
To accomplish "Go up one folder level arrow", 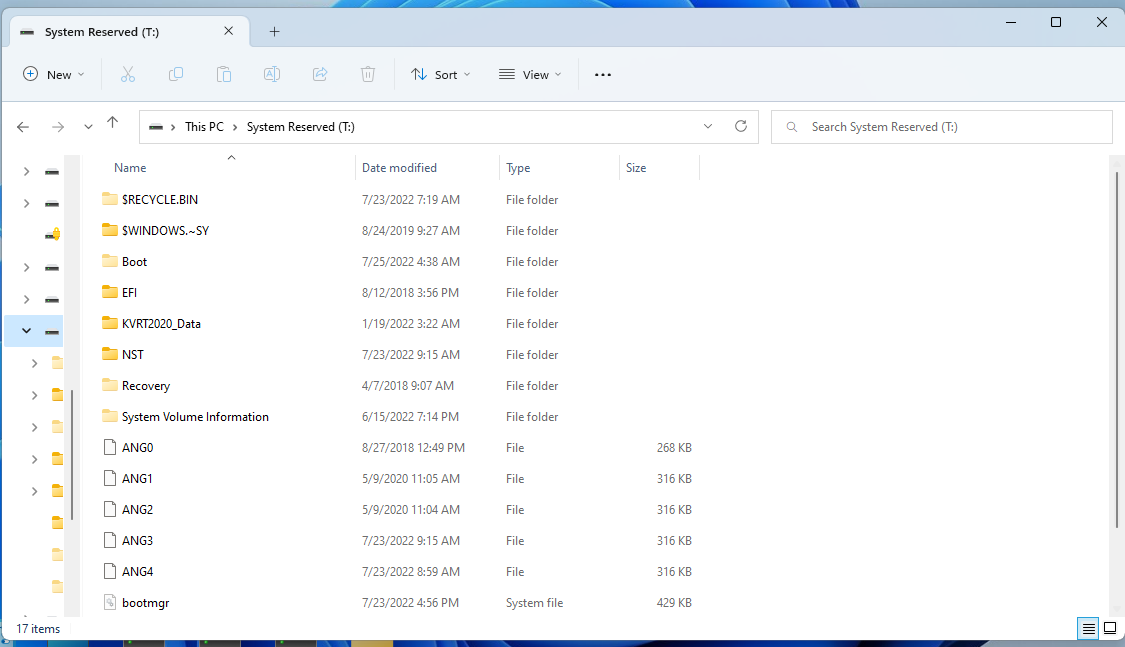I will tap(113, 123).
